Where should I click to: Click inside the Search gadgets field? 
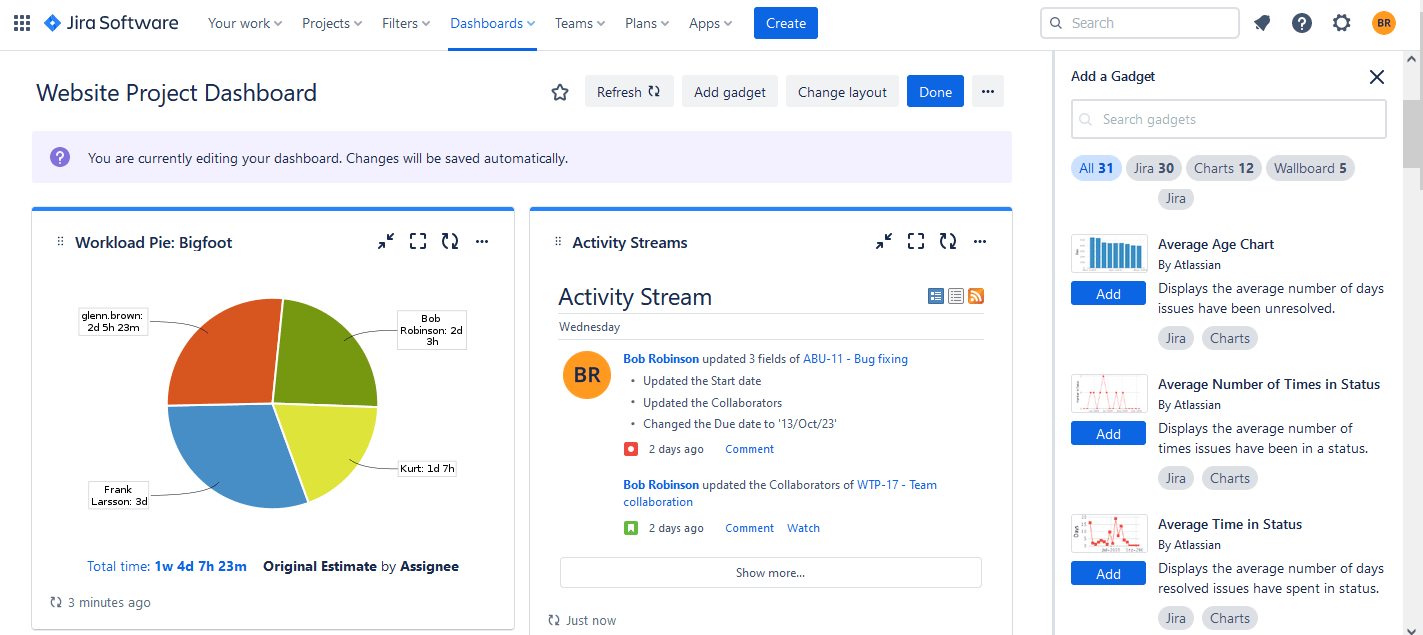1228,118
